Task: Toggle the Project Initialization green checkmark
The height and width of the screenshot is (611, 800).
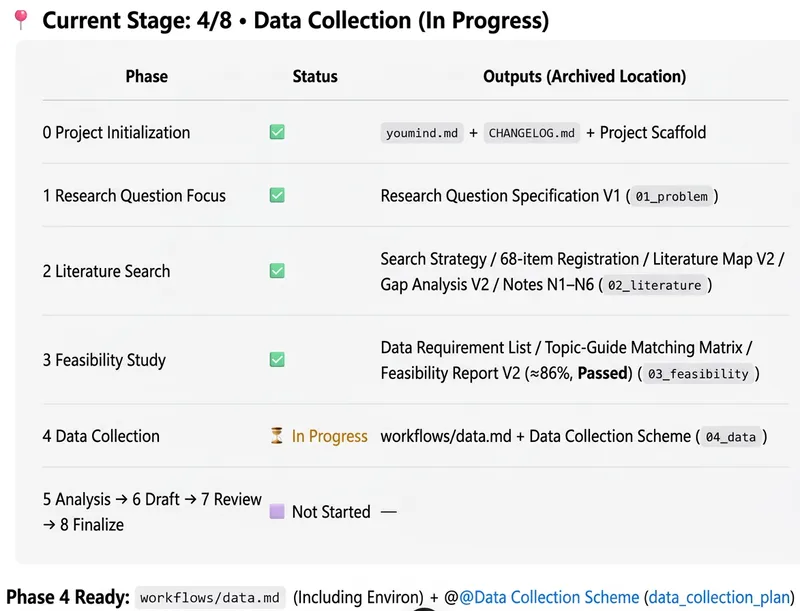Action: (x=277, y=133)
